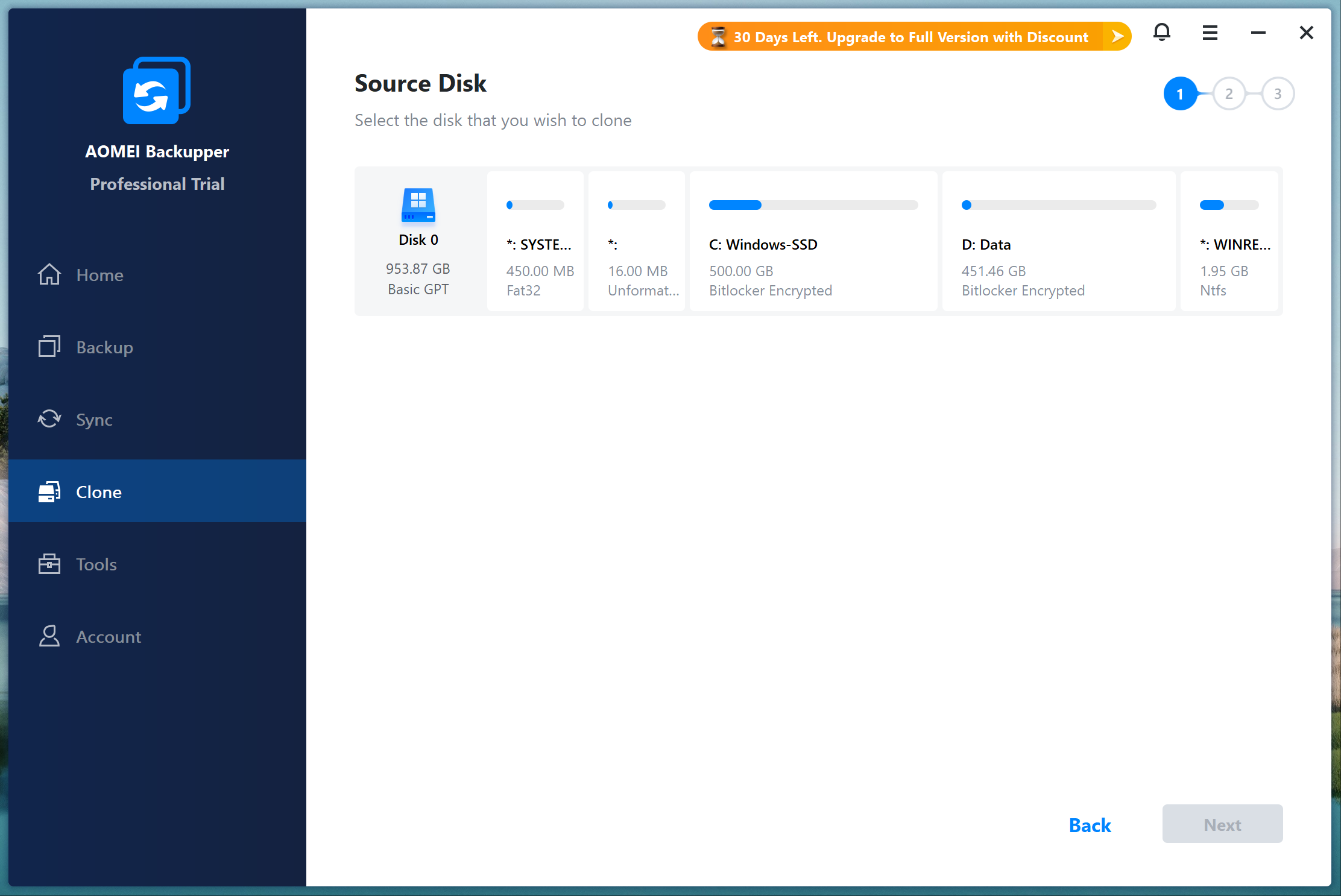The image size is (1341, 896).
Task: Select the SYSTE... 450.00 MB Fat32 partition
Action: [535, 241]
